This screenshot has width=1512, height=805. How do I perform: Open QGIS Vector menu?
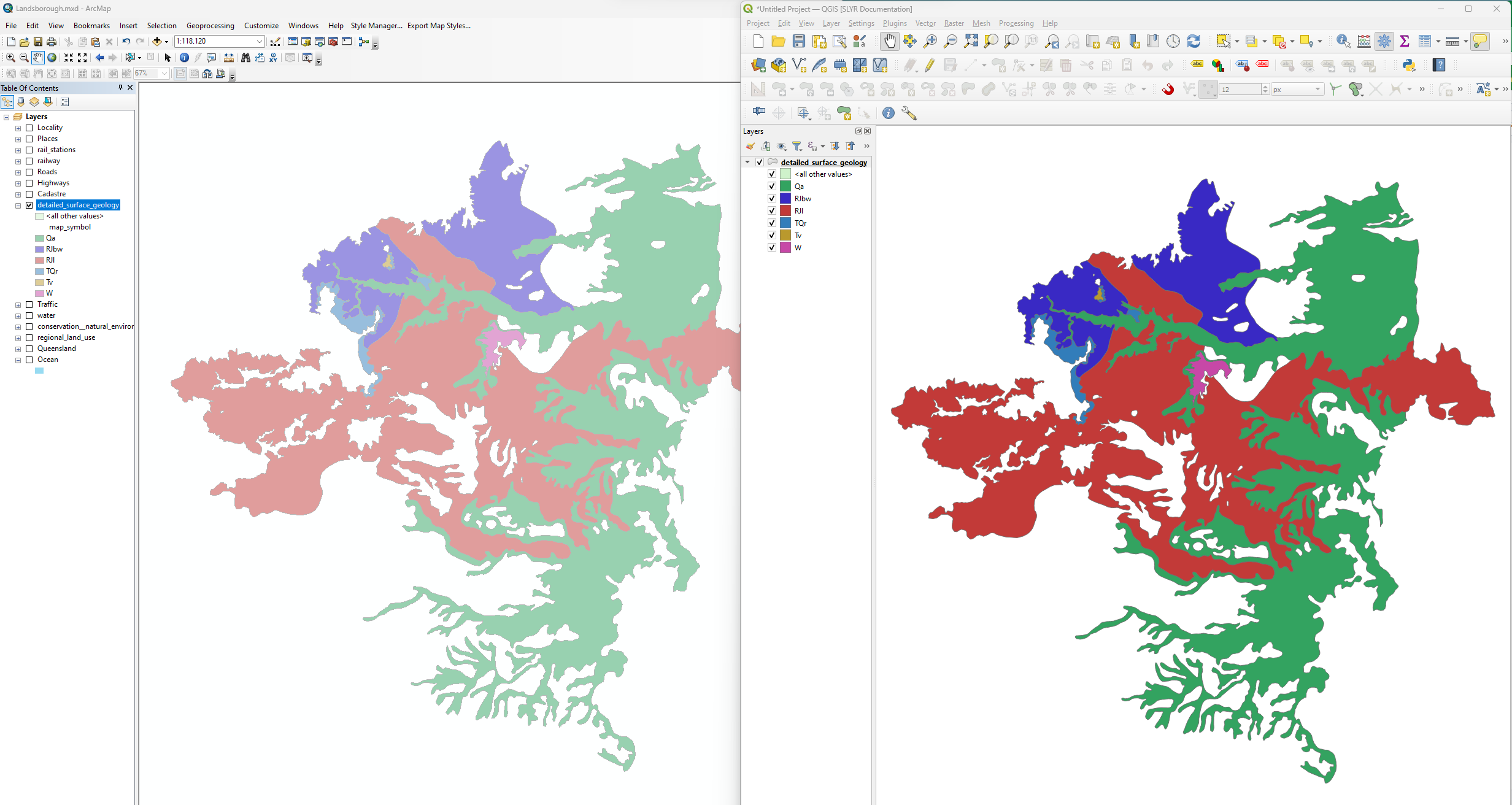[x=925, y=23]
